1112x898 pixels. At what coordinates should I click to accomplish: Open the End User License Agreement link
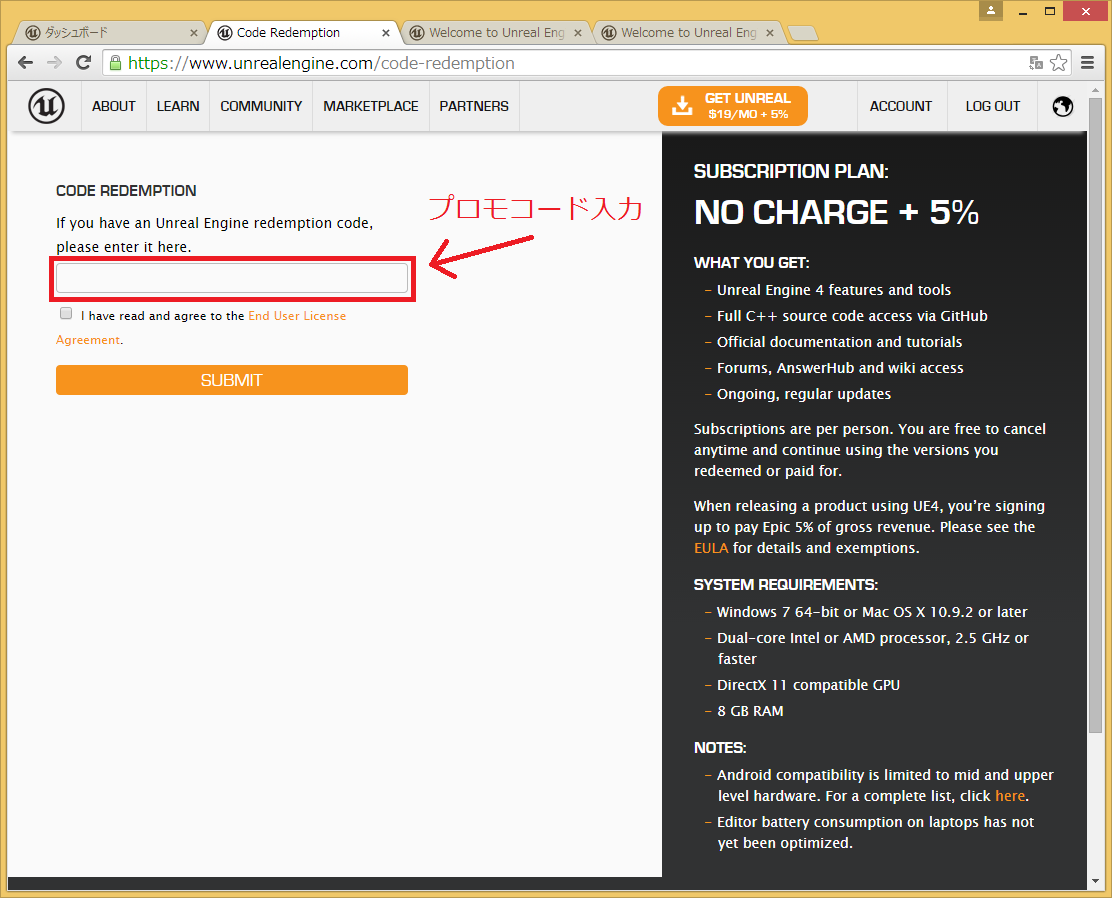click(x=297, y=316)
